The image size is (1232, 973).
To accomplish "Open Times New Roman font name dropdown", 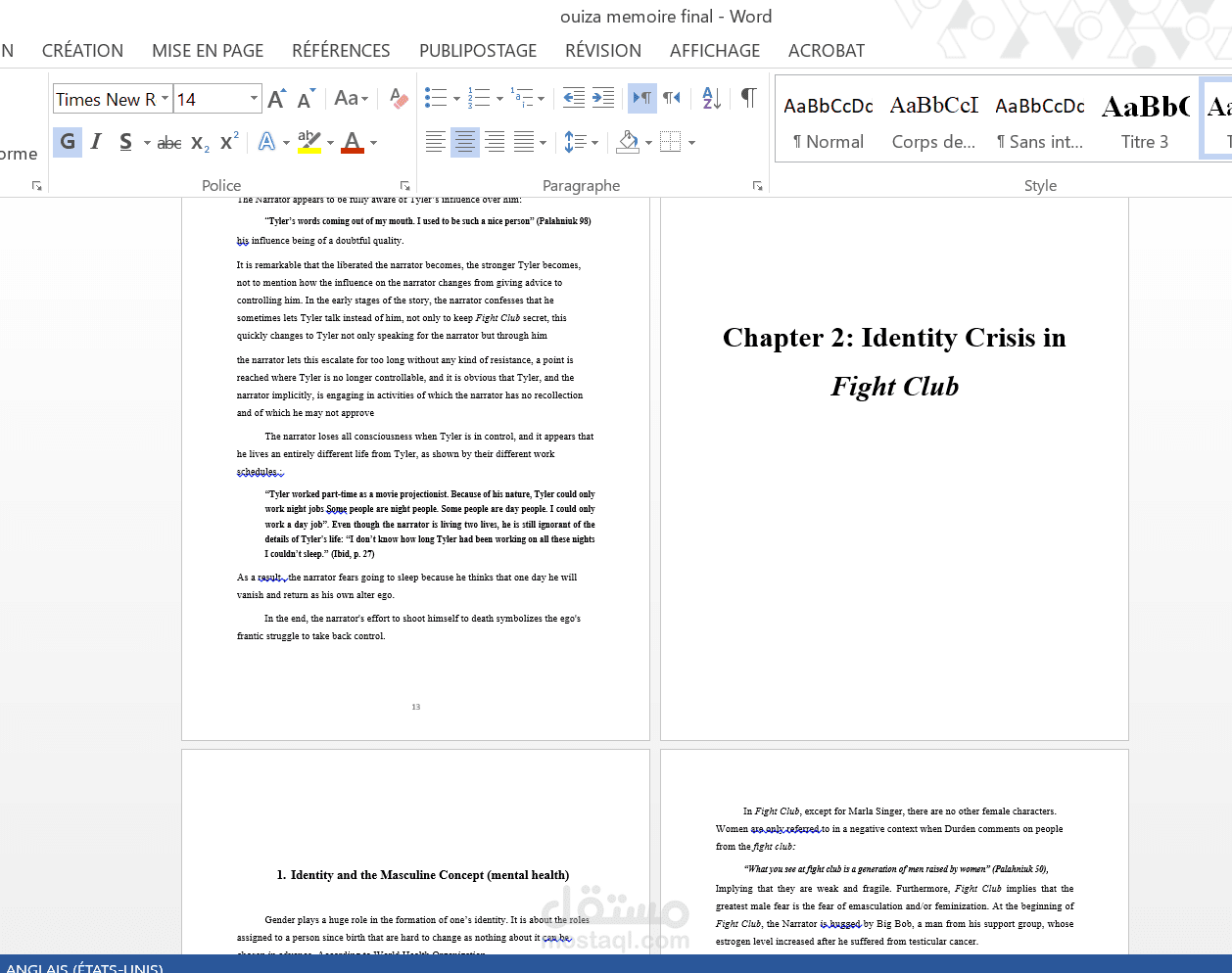I will point(166,99).
